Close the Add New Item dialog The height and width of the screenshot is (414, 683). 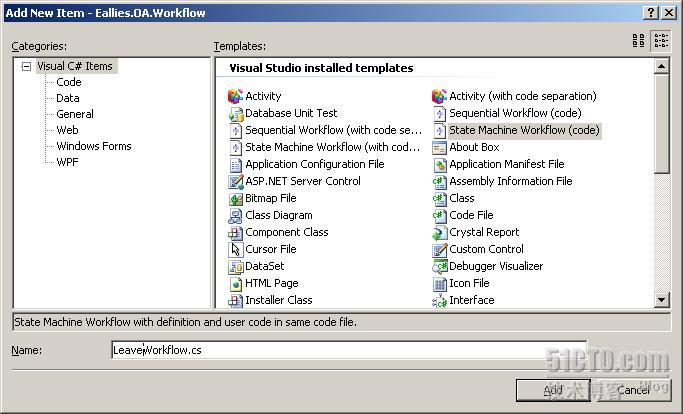pyautogui.click(x=669, y=13)
